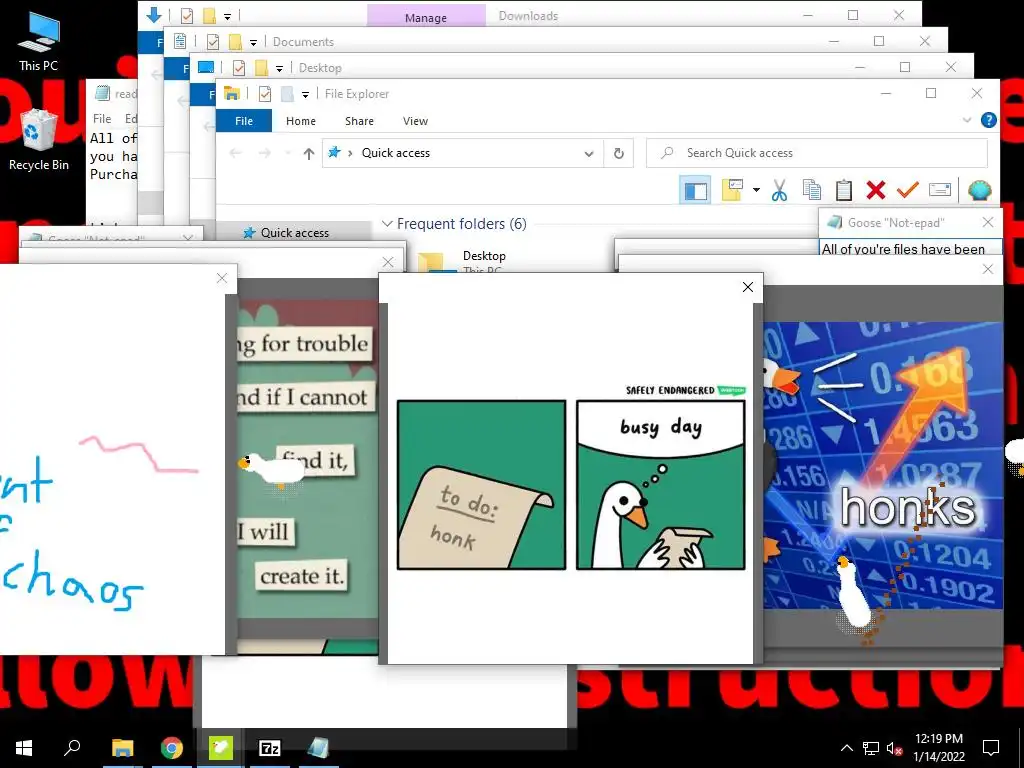Open Customize Quick Access Toolbar in Documents window
This screenshot has width=1024, height=768.
click(x=253, y=42)
